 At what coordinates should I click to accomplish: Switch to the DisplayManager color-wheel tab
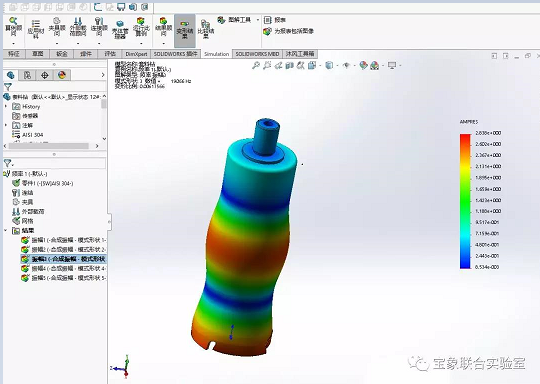coord(62,75)
